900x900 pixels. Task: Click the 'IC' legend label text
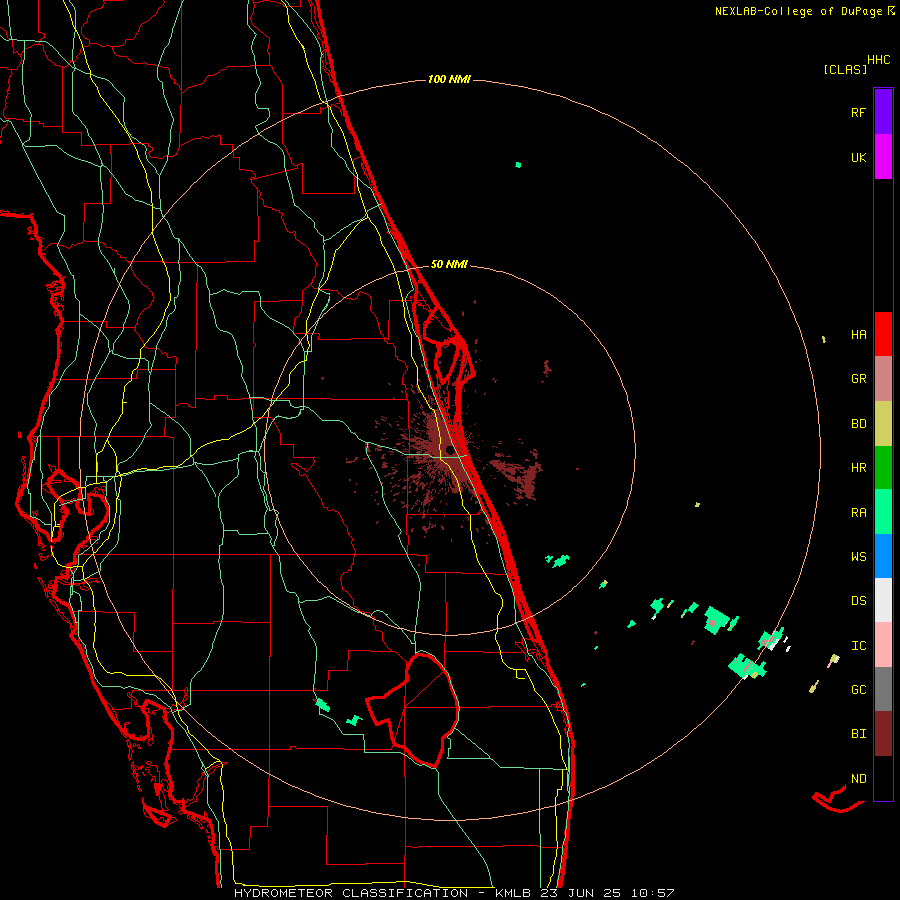pyautogui.click(x=858, y=646)
